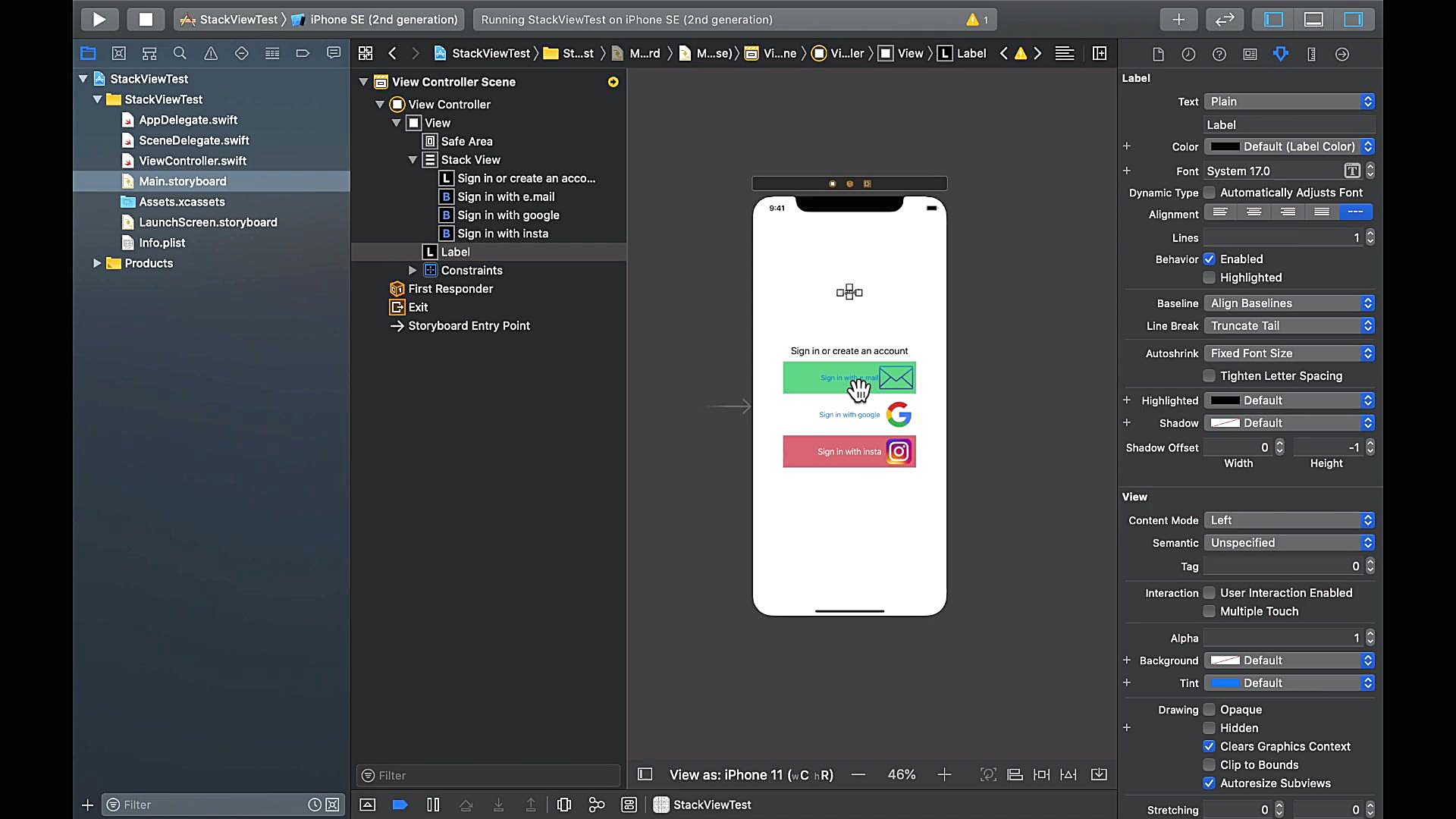Stop the running app
Screen dimensions: 1456x819
[146, 19]
